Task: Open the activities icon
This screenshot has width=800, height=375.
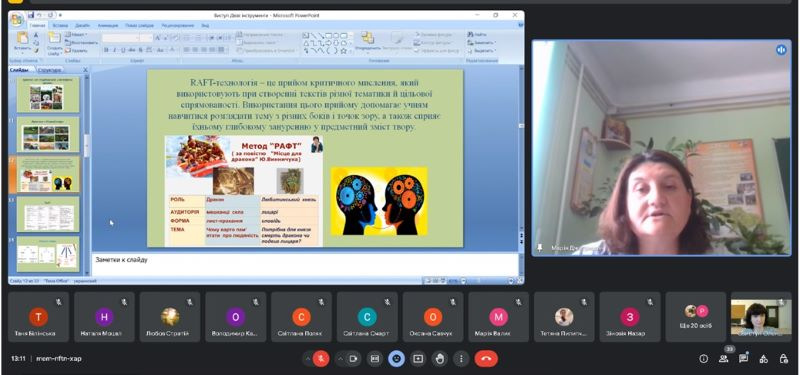Action: [763, 359]
